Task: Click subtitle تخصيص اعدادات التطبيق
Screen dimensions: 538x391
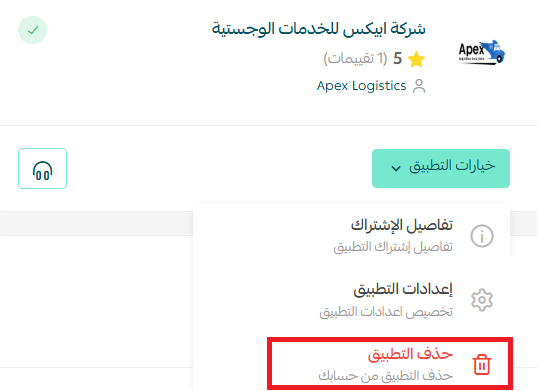Action: tap(386, 312)
